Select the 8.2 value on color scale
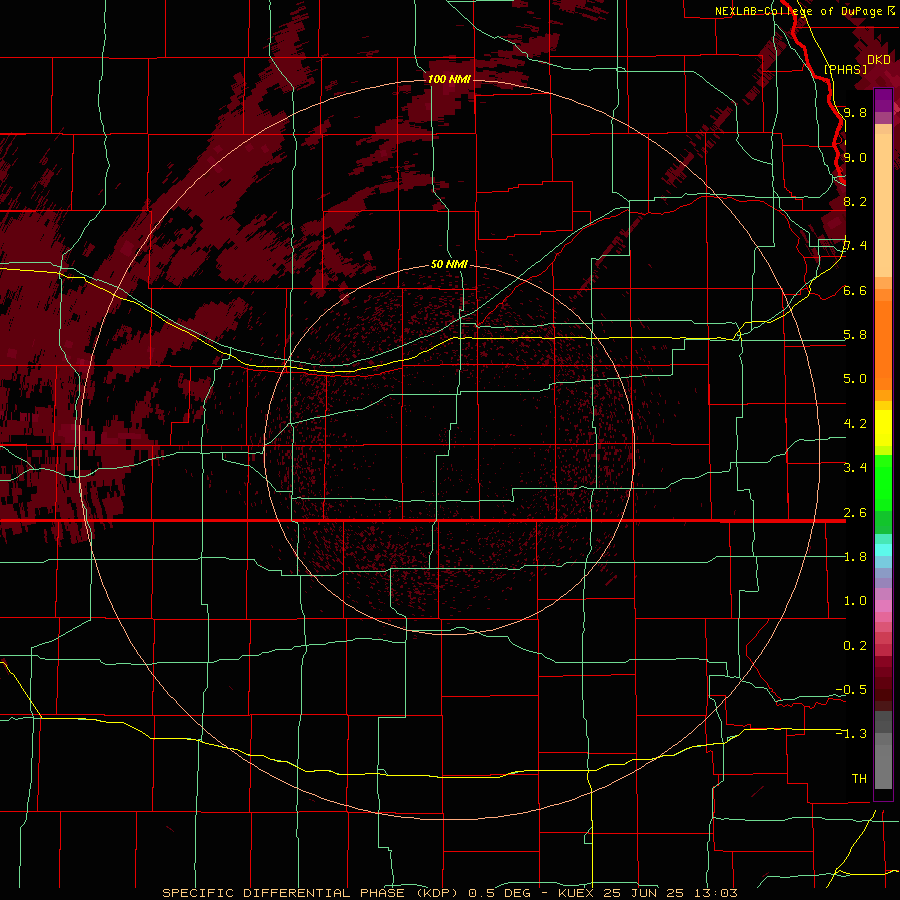This screenshot has height=900, width=900. 855,201
